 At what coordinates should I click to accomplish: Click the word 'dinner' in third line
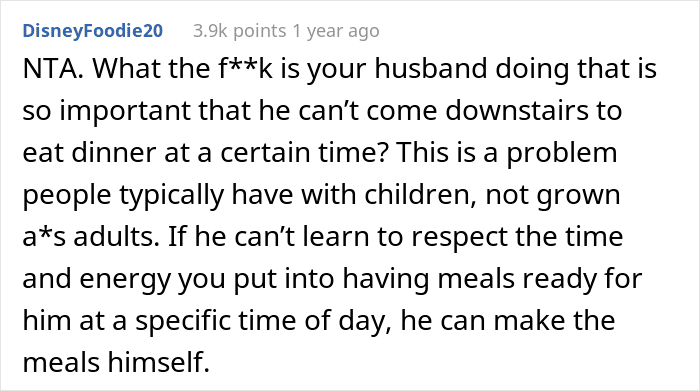(x=114, y=152)
